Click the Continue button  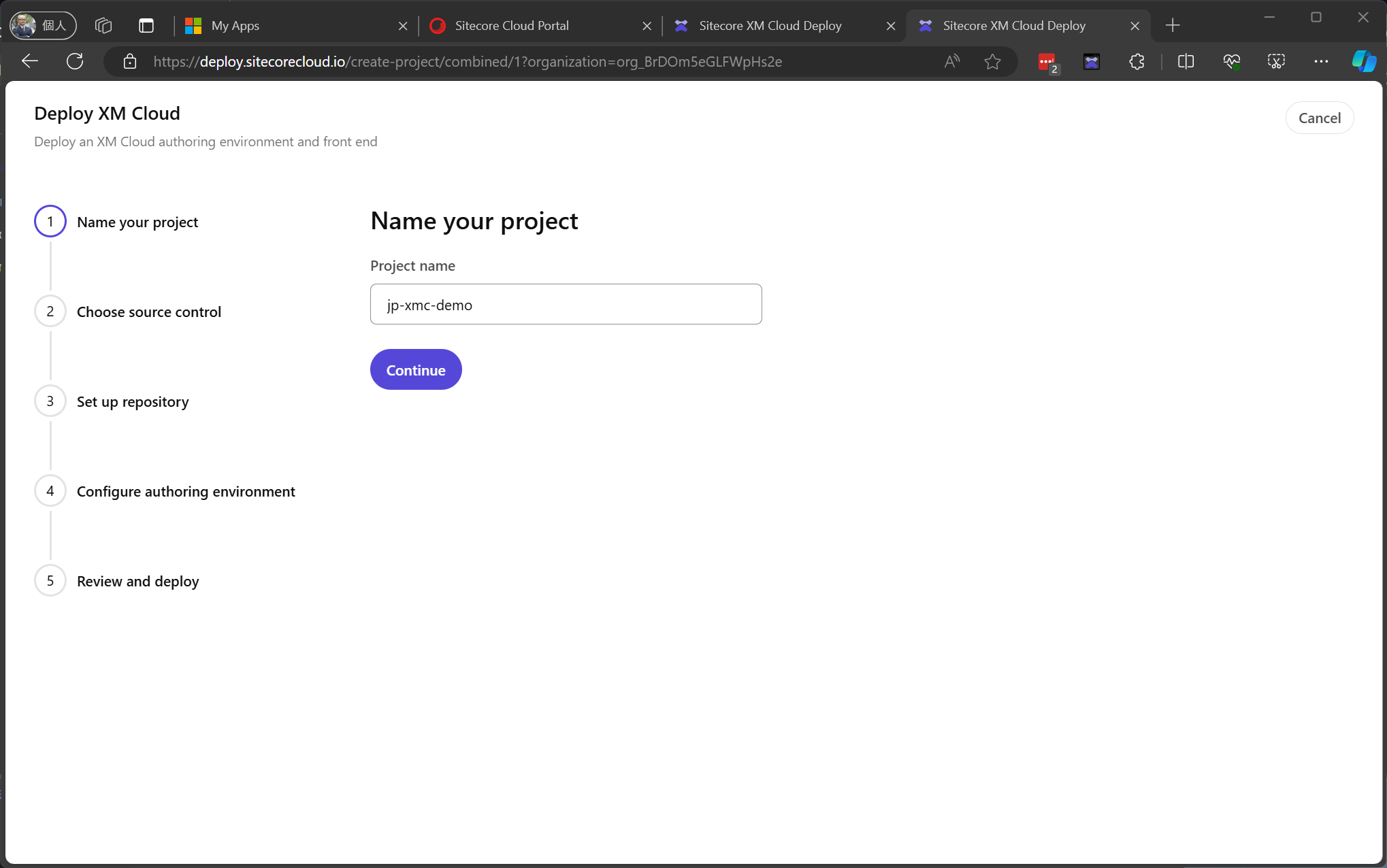tap(416, 369)
